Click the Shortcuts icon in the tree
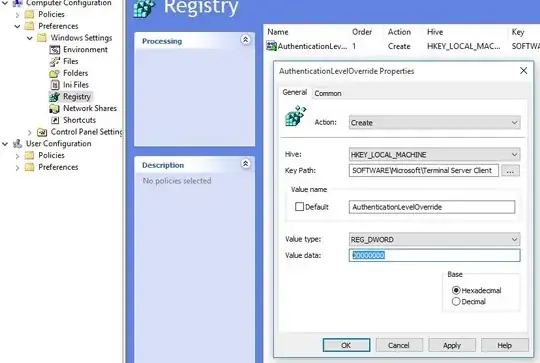The width and height of the screenshot is (540, 363). (x=54, y=120)
